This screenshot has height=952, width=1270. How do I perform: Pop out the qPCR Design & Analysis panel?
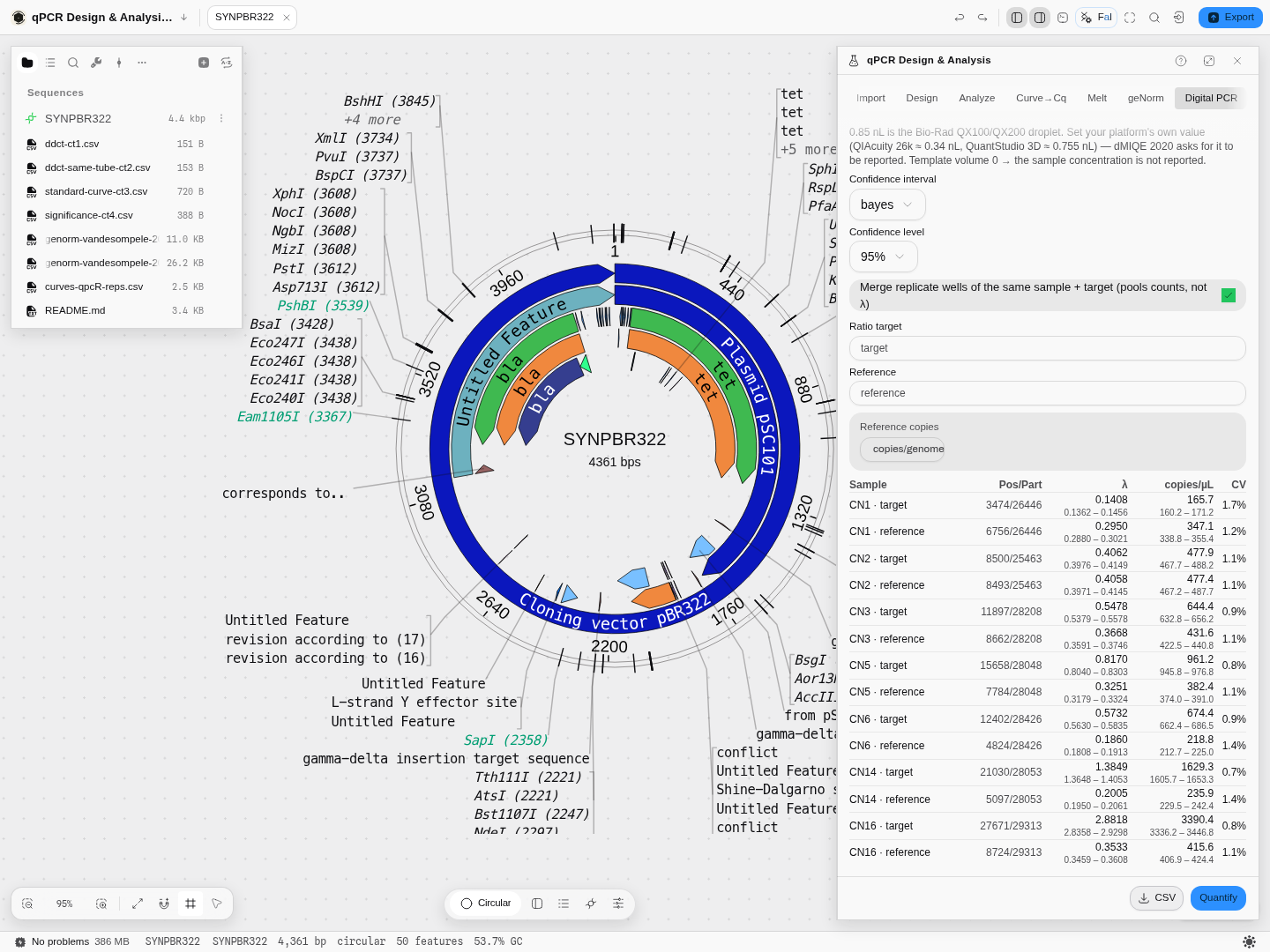(1209, 61)
